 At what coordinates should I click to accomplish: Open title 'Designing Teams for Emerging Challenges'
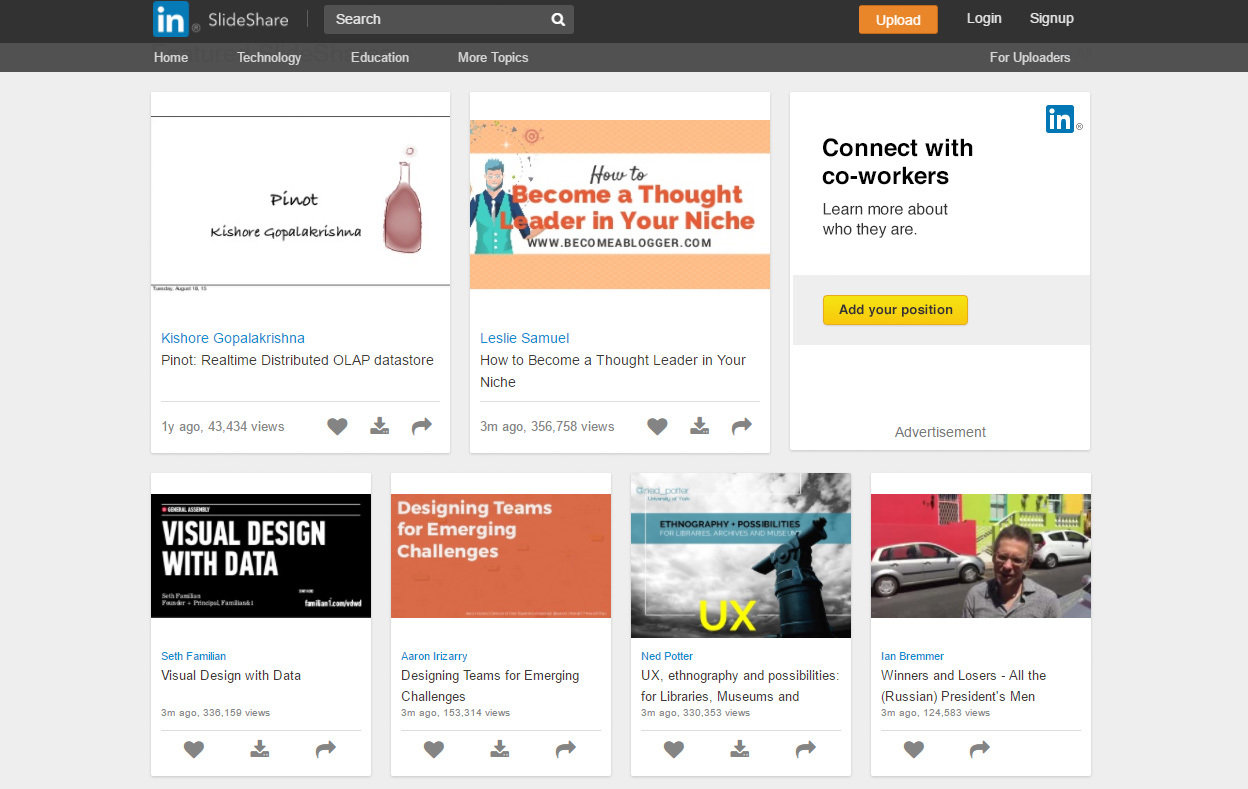[490, 686]
